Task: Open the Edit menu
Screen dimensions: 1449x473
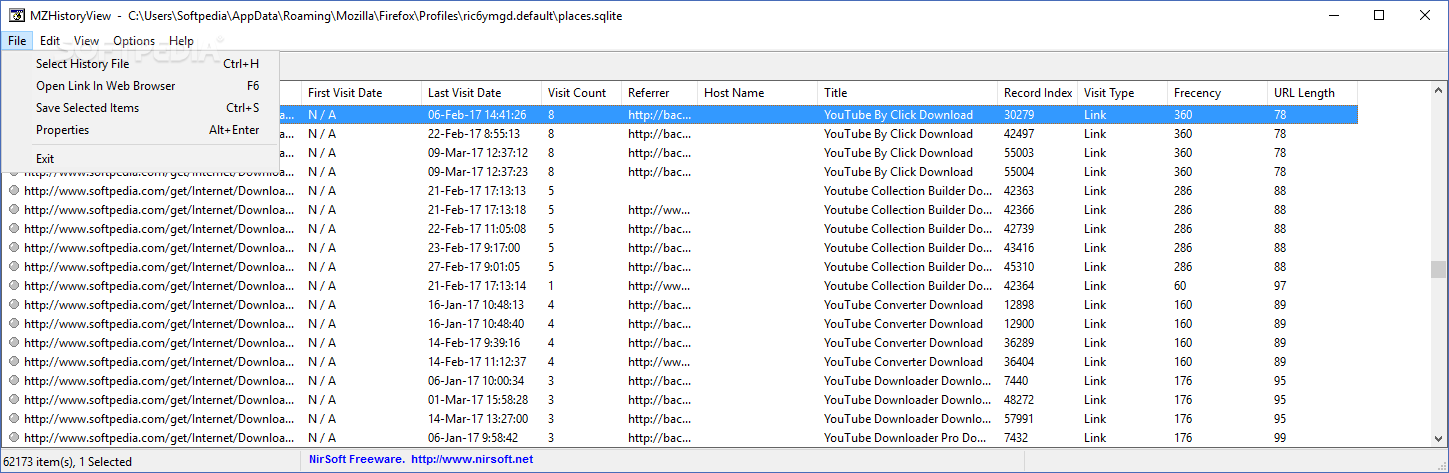Action: [x=50, y=41]
